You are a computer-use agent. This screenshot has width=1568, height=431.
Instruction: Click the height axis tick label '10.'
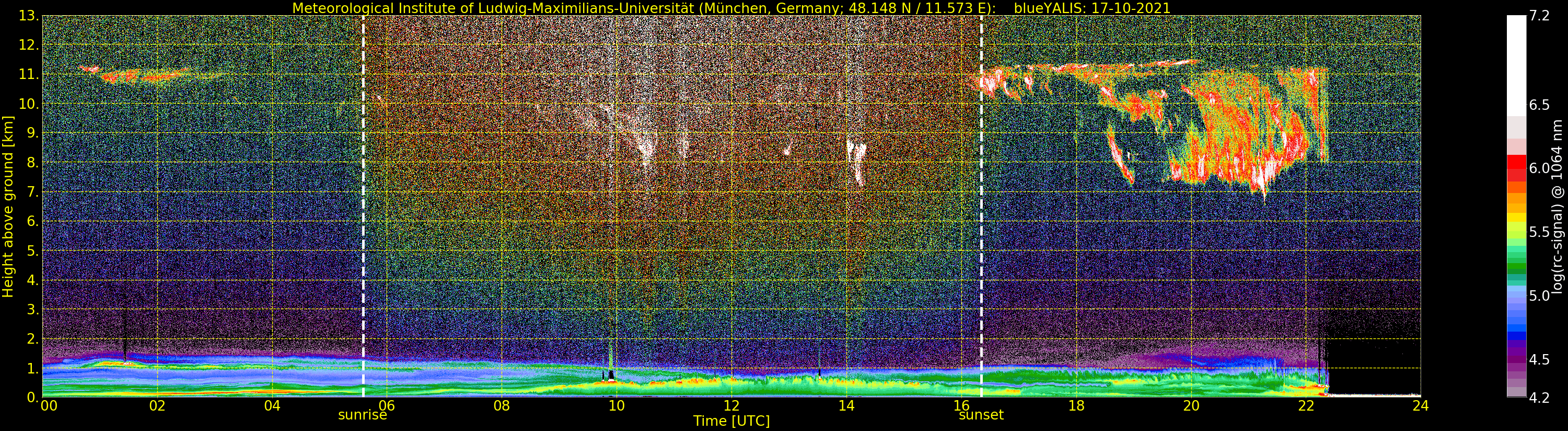(x=28, y=104)
